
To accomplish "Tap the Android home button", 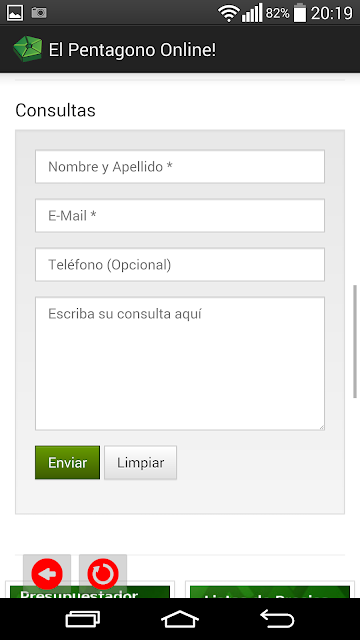I will (x=180, y=620).
